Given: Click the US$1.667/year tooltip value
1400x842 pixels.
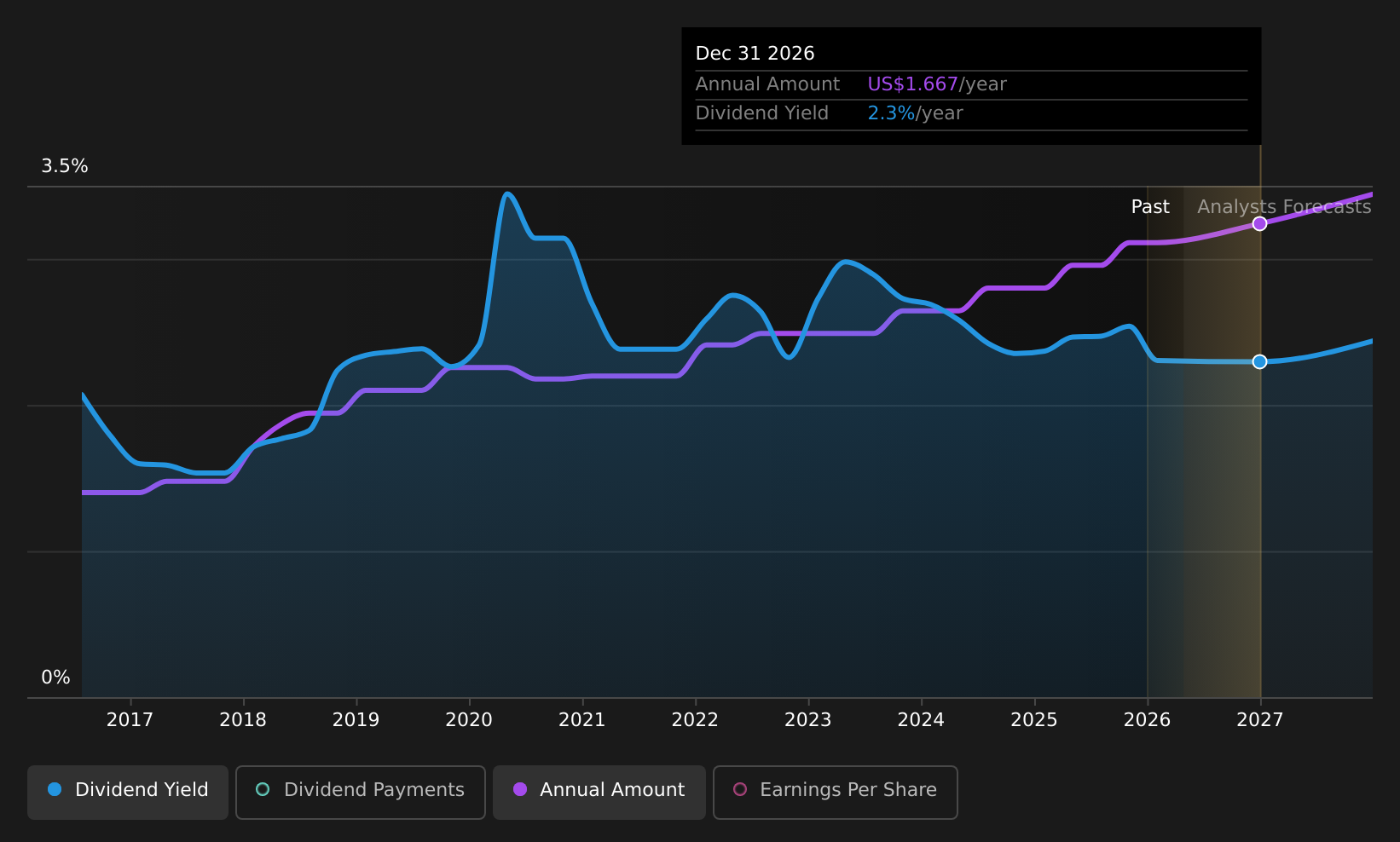Looking at the screenshot, I should click(937, 84).
